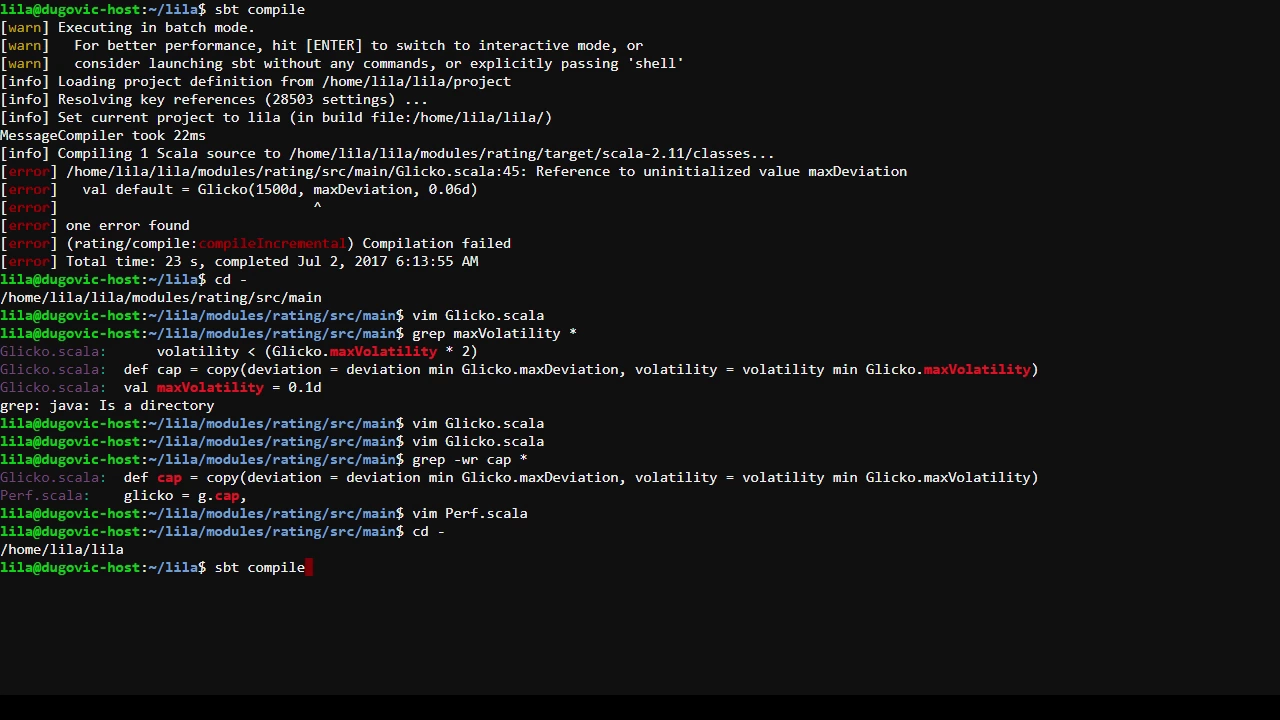Image resolution: width=1280 pixels, height=720 pixels.
Task: Click the 'MessageCompiler took 22ms' line
Action: [103, 136]
